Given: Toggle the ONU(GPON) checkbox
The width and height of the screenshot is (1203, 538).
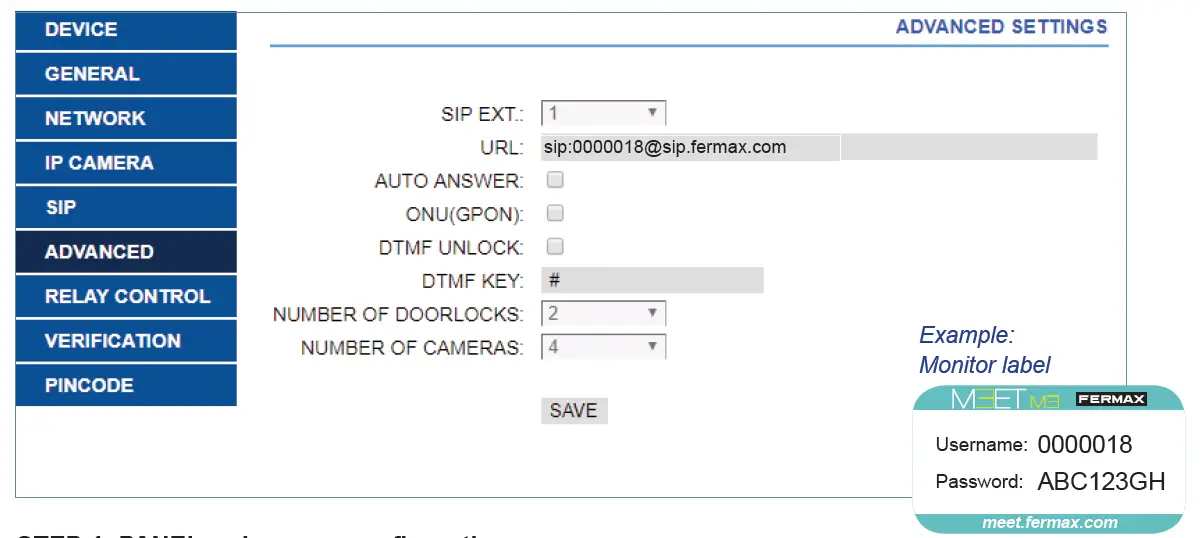Looking at the screenshot, I should pos(556,213).
